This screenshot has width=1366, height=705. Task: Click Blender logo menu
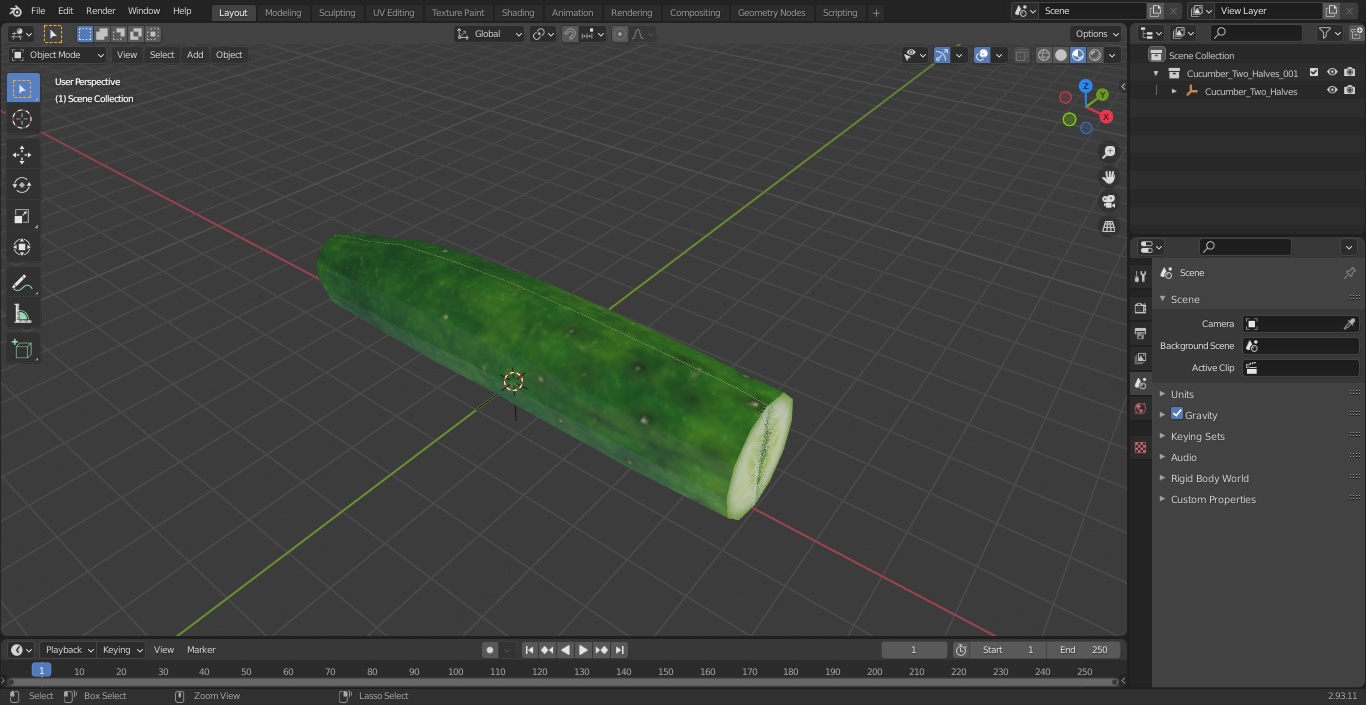15,11
